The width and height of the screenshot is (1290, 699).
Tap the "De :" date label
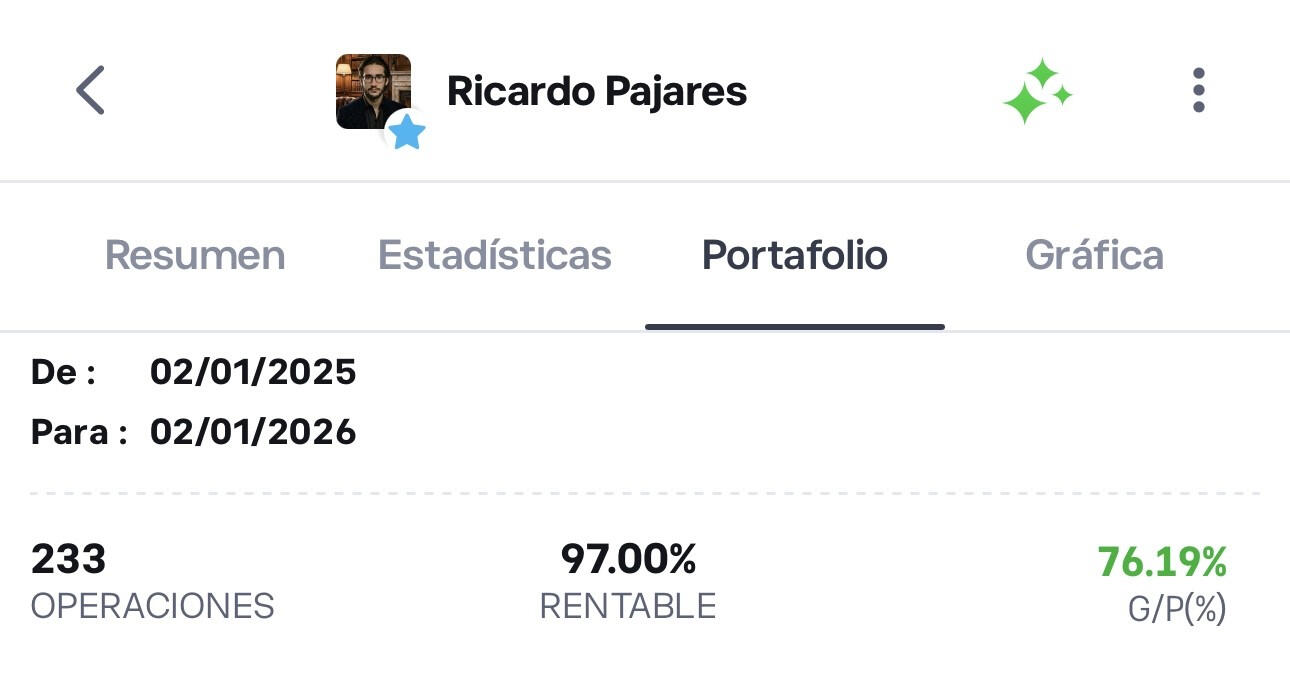pos(64,373)
